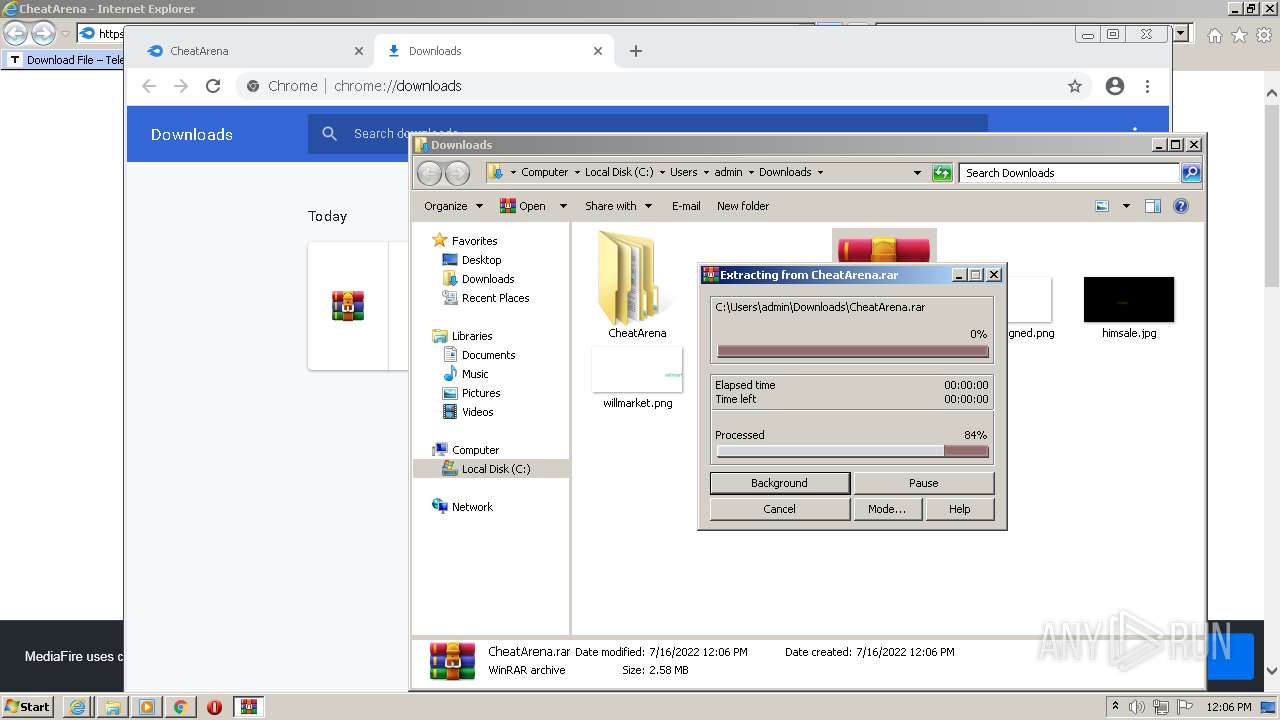Bookmark this page with star icon
The image size is (1280, 720).
tap(1075, 86)
